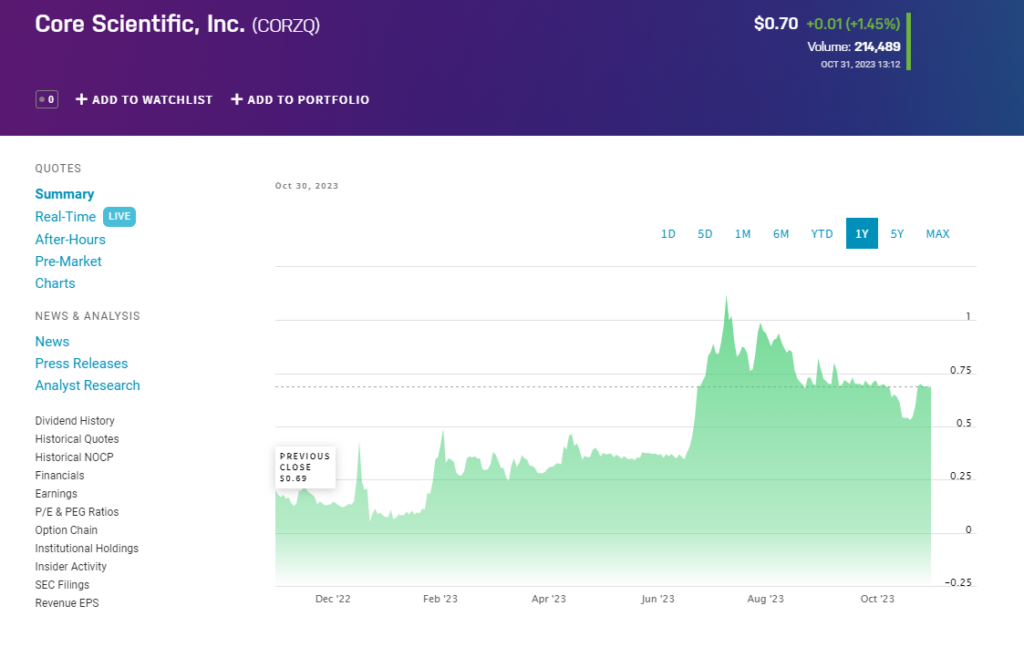Select the 1M time range
The width and height of the screenshot is (1024, 647).
(742, 234)
